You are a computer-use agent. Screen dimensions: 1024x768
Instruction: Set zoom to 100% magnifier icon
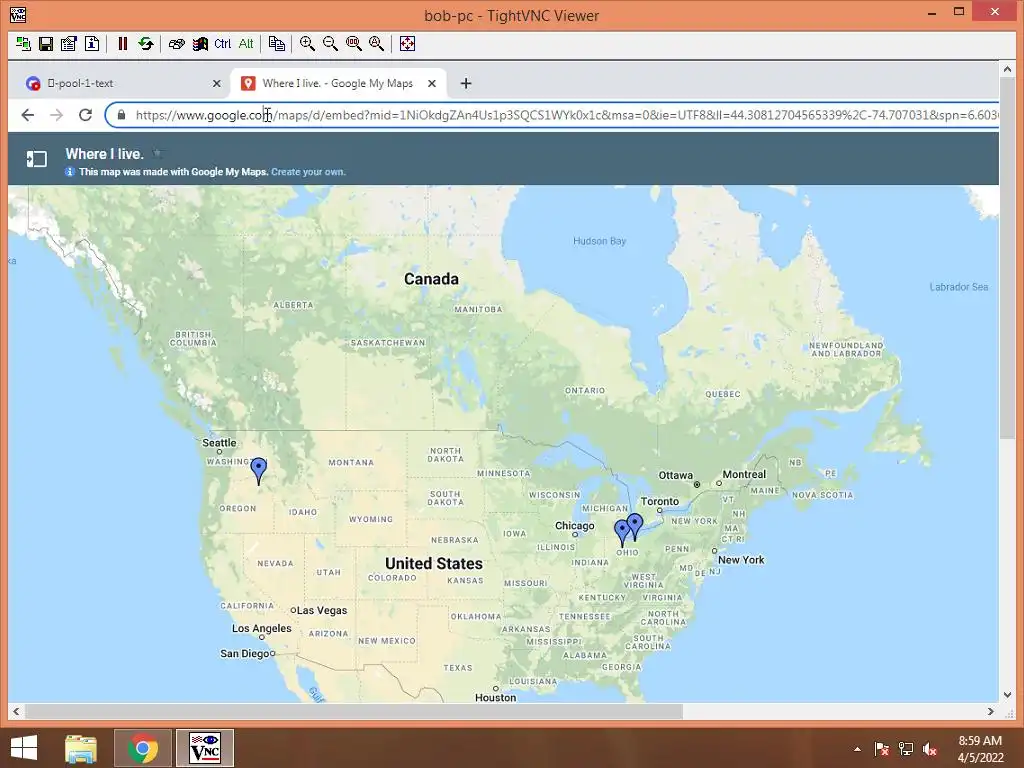coord(353,44)
